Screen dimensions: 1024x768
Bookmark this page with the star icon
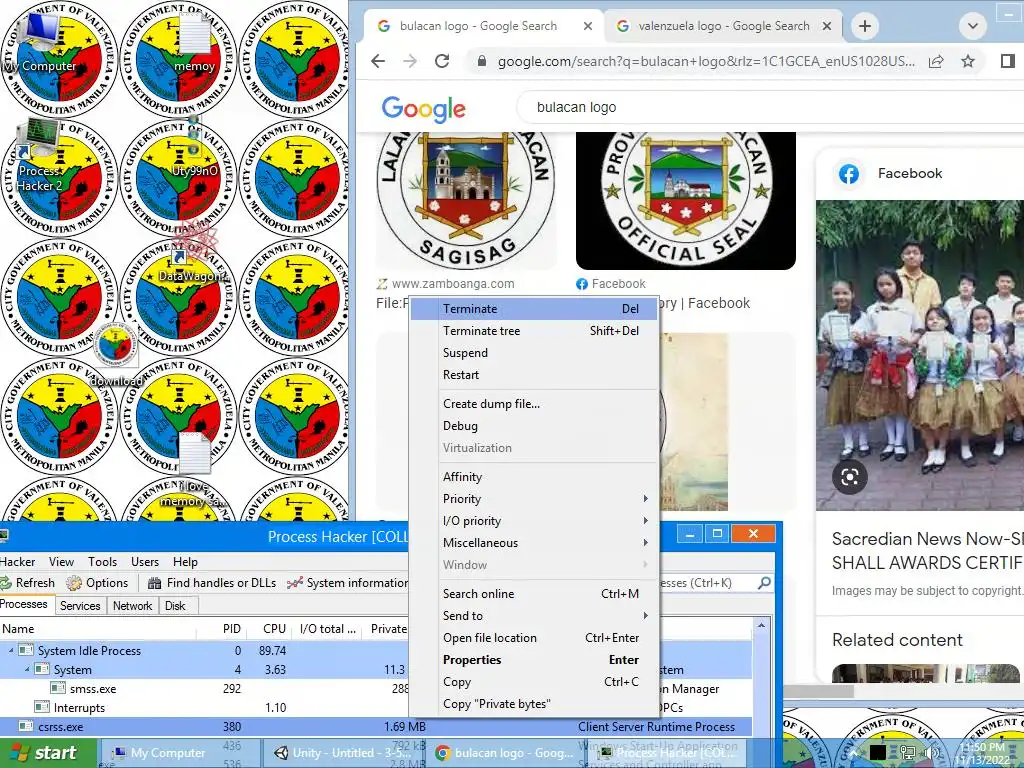[x=968, y=61]
